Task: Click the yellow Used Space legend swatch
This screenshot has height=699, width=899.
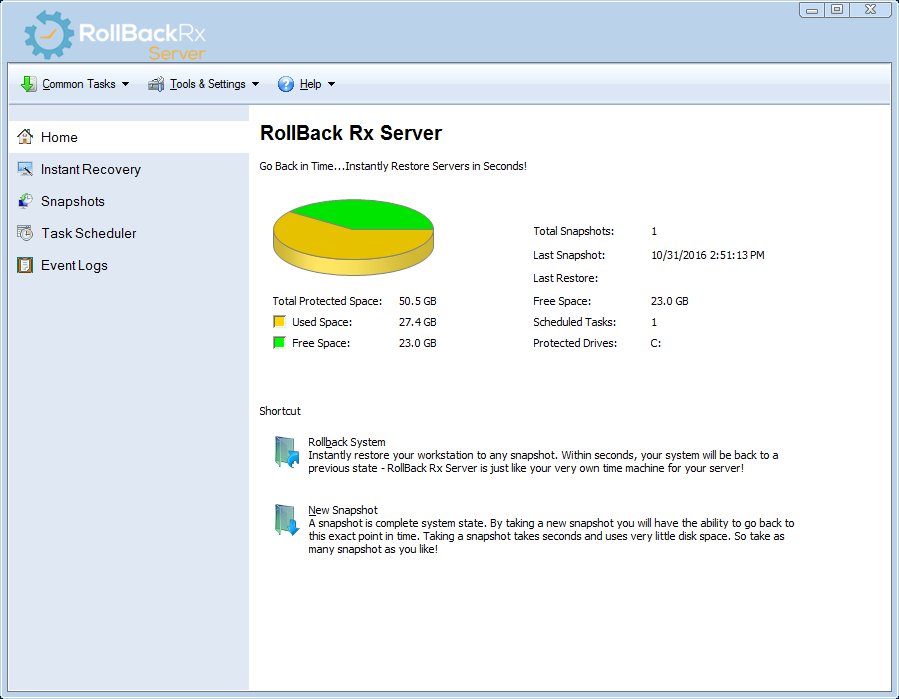Action: (279, 321)
